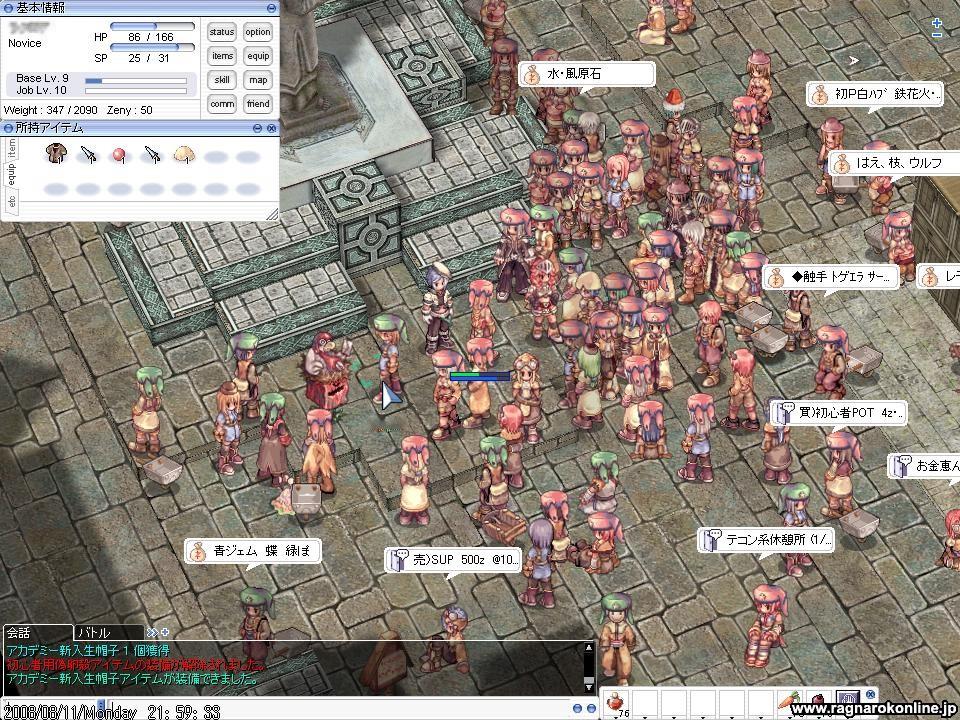960x720 pixels.
Task: Select the beige cap item in inventory
Action: pyautogui.click(x=184, y=155)
